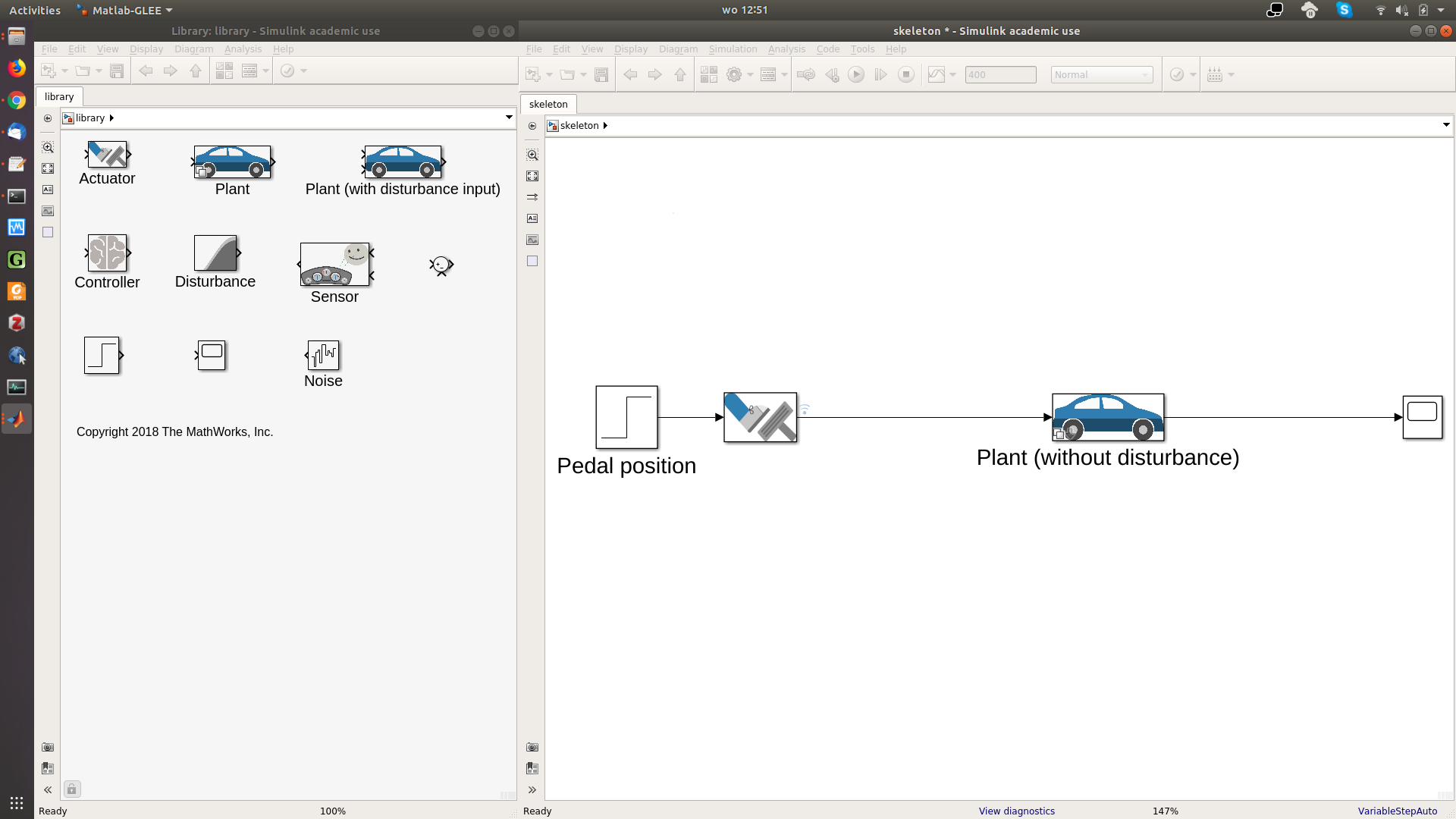Viewport: 1456px width, 819px height.
Task: Click the Scope block in the skeleton model
Action: (x=1423, y=417)
